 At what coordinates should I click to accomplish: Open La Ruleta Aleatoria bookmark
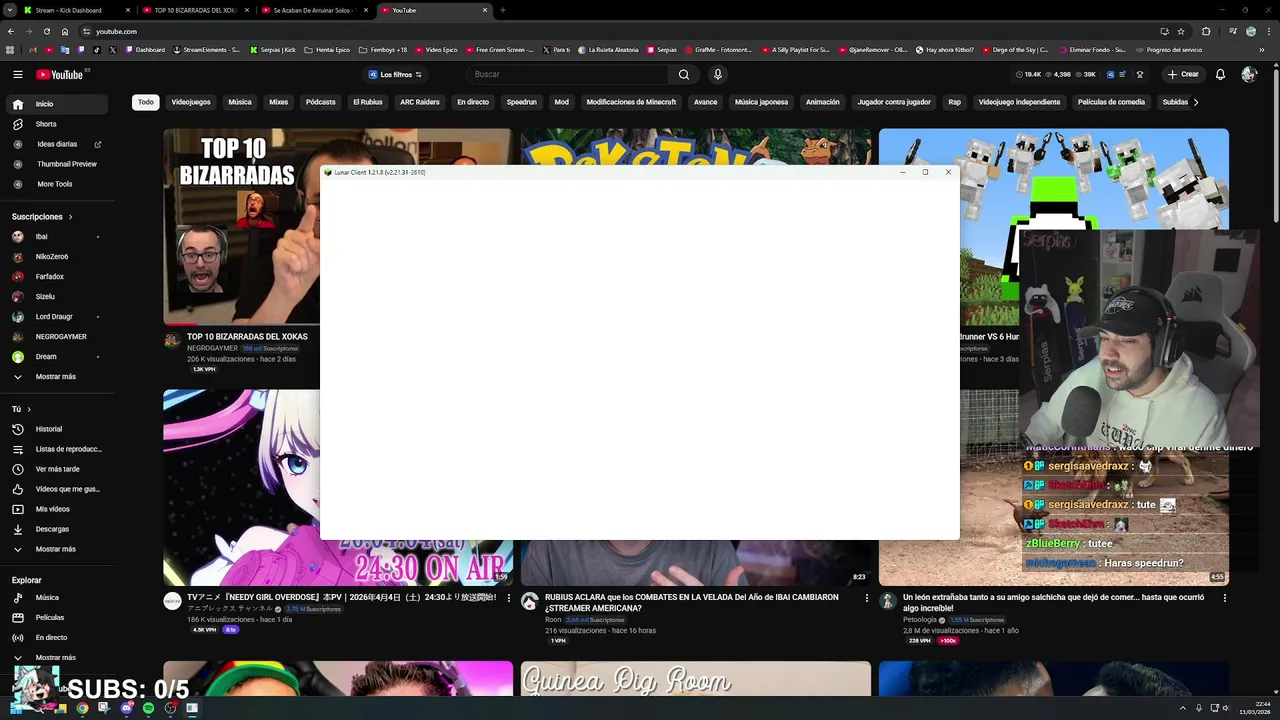pyautogui.click(x=608, y=50)
